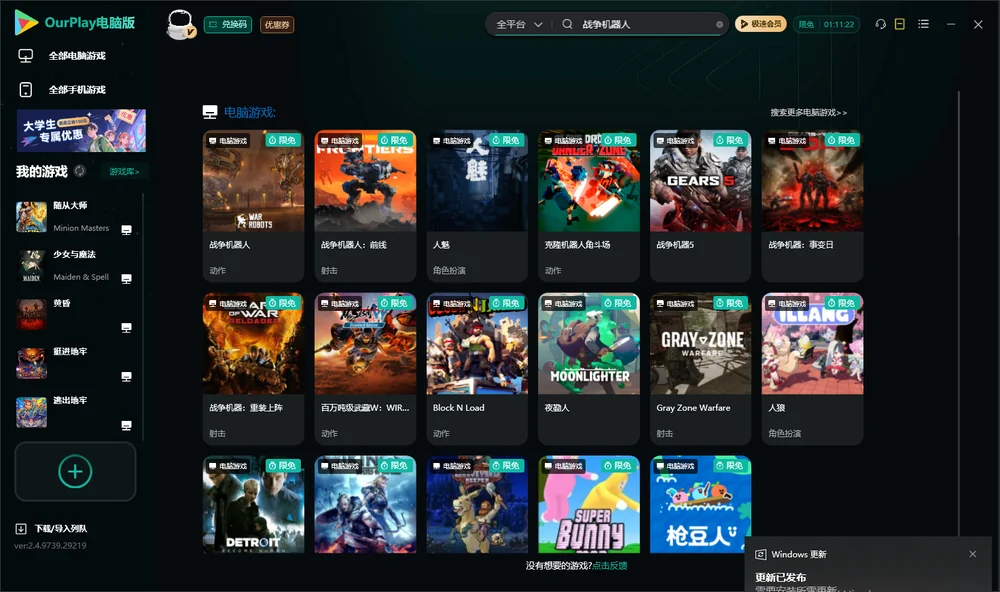Viewport: 1000px width, 592px height.
Task: Open the Gray Zone Warfare game card
Action: pyautogui.click(x=700, y=368)
